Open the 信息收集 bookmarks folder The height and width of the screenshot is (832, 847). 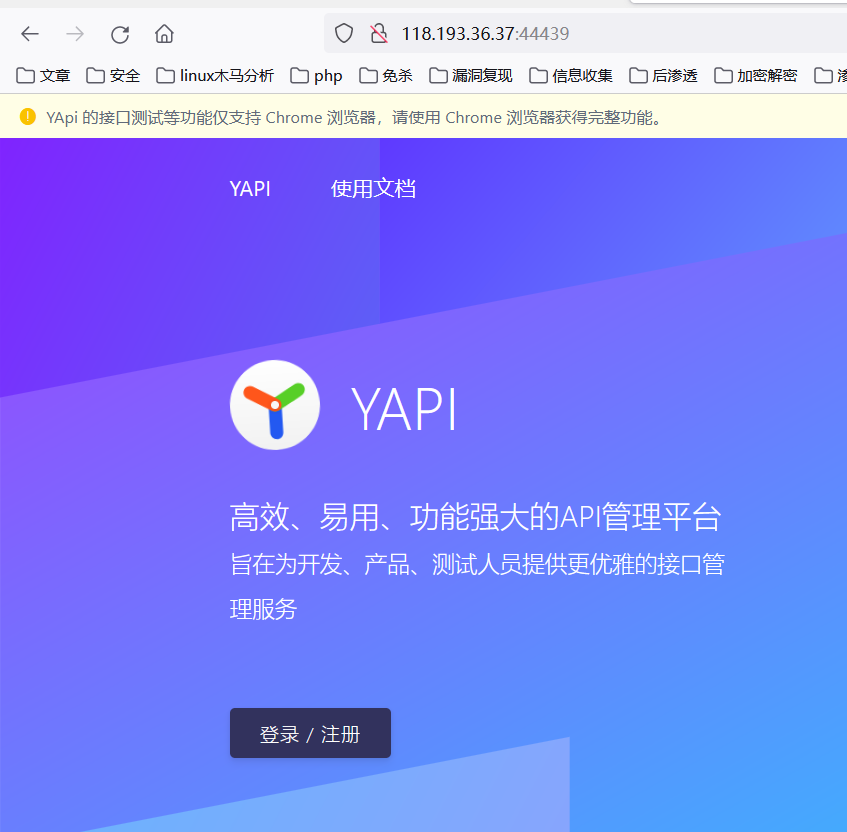click(x=571, y=76)
